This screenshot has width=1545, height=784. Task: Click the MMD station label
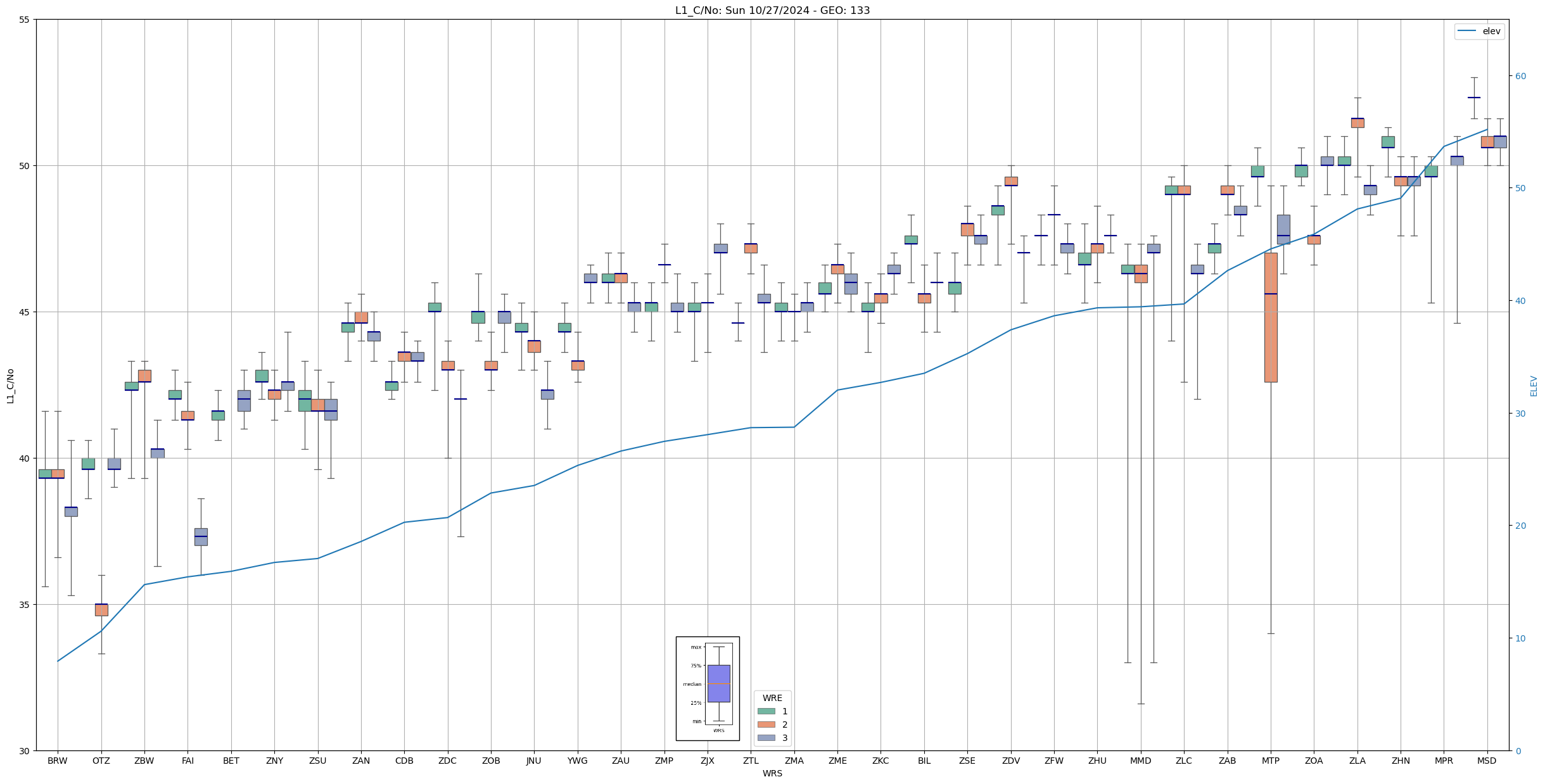[1141, 761]
